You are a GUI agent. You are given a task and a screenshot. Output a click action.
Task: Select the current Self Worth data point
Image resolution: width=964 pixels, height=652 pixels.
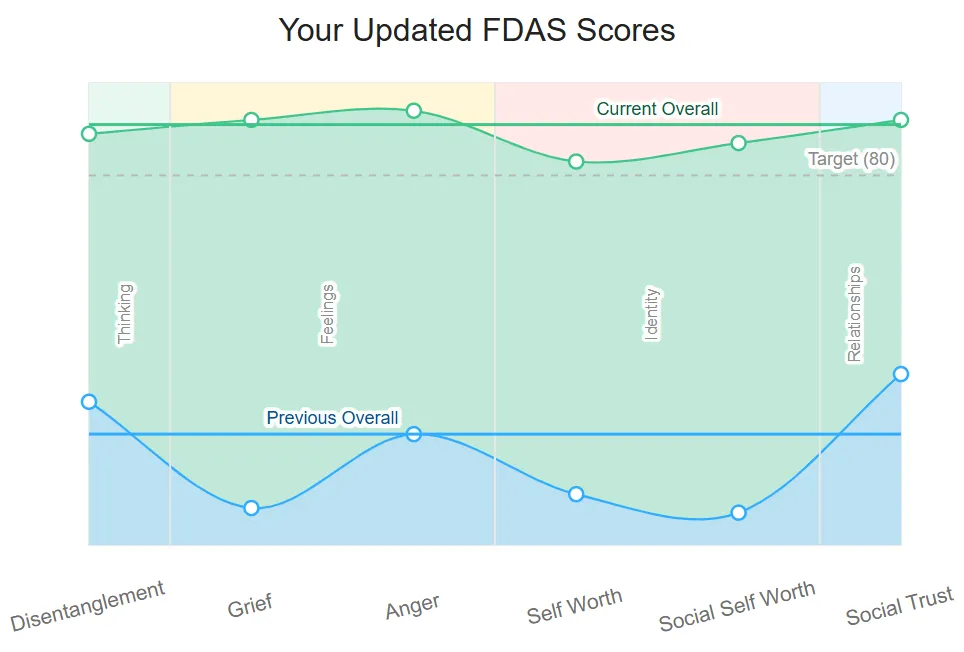(x=576, y=161)
